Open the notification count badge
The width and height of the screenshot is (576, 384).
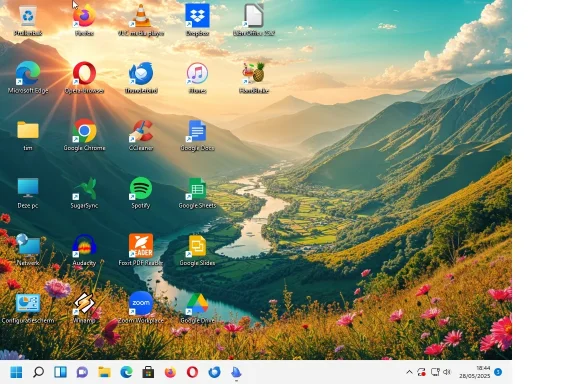point(498,372)
